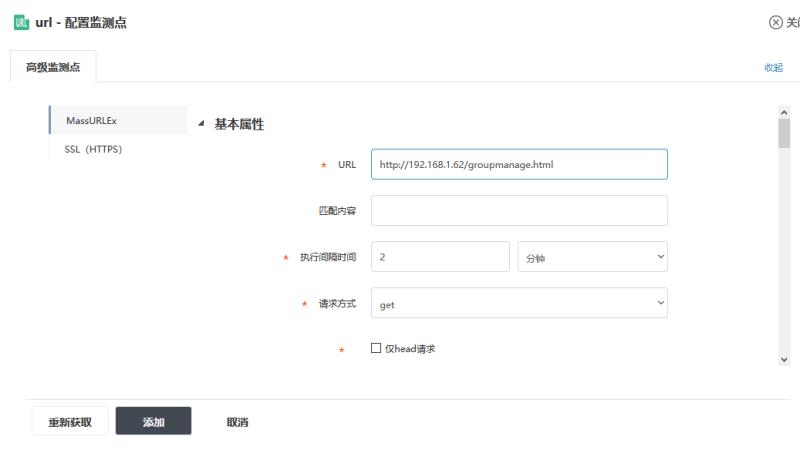
Task: Click the scrollbar down arrow
Action: (x=784, y=360)
